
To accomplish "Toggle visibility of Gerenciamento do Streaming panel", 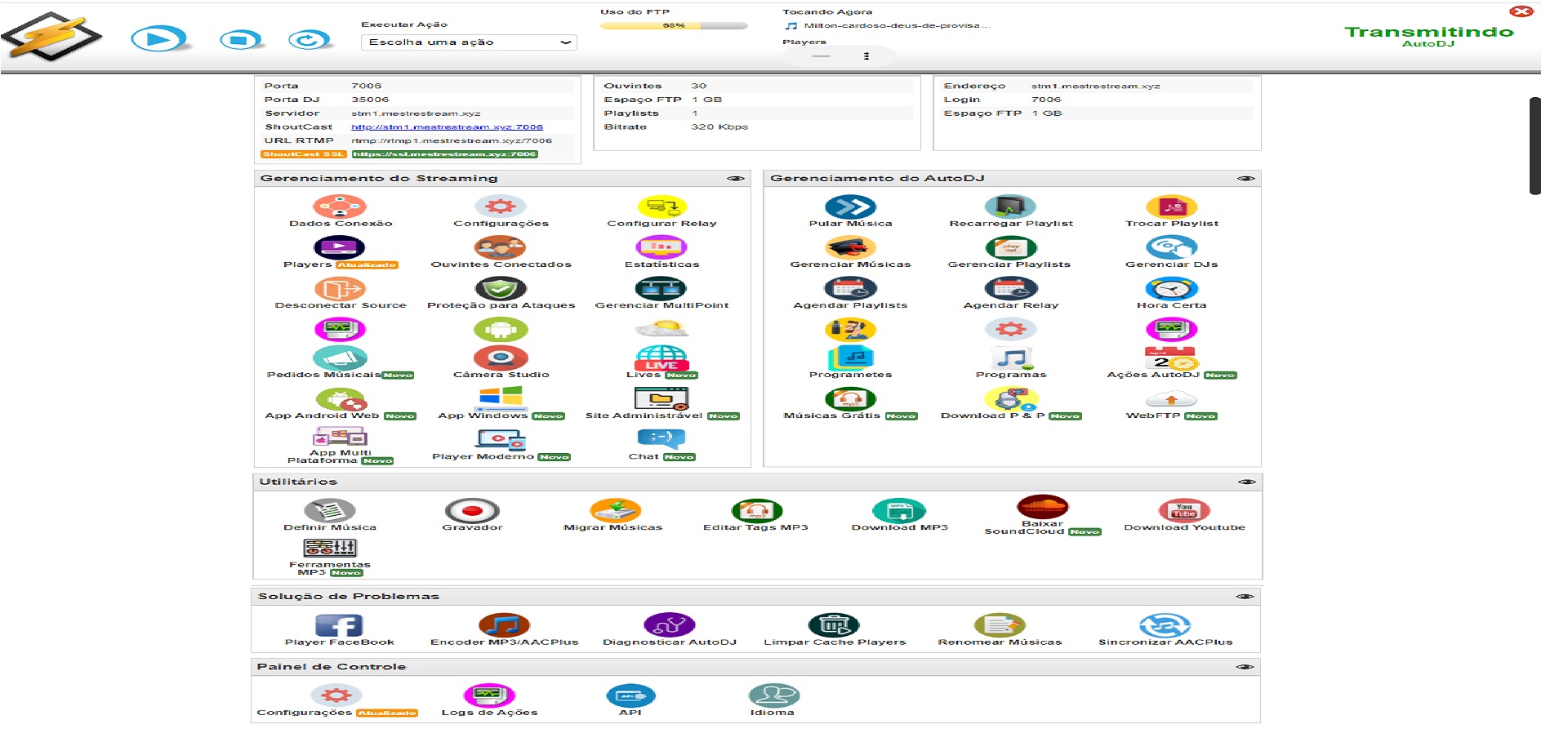I will (x=735, y=179).
